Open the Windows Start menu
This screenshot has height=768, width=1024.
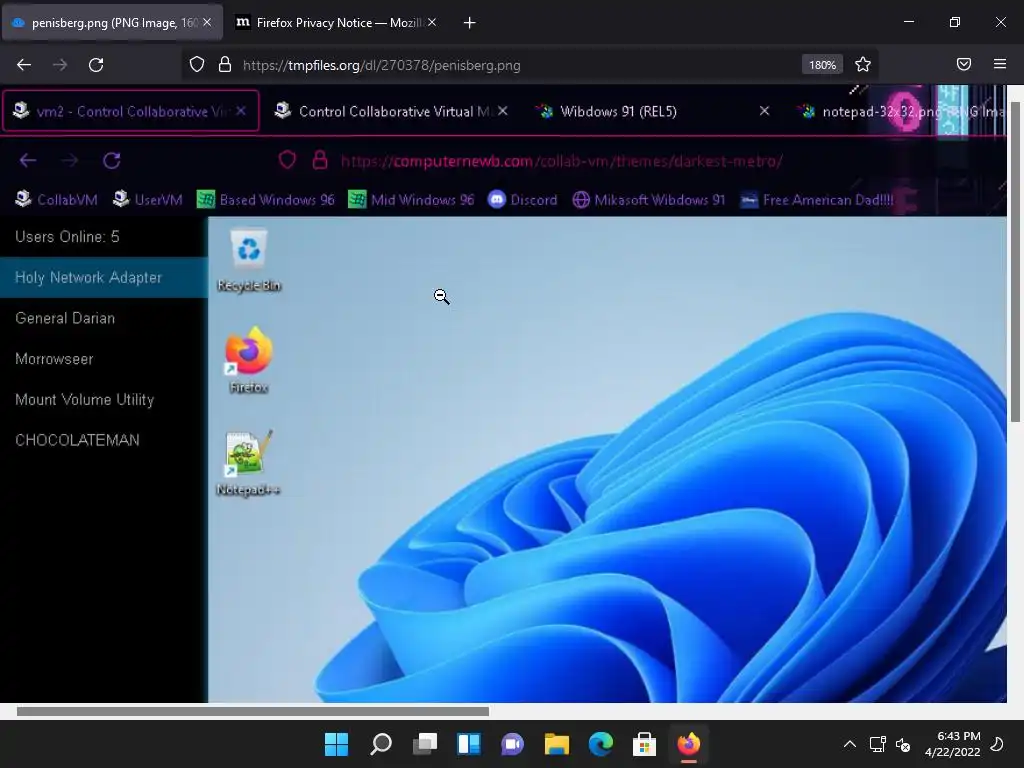pos(336,744)
